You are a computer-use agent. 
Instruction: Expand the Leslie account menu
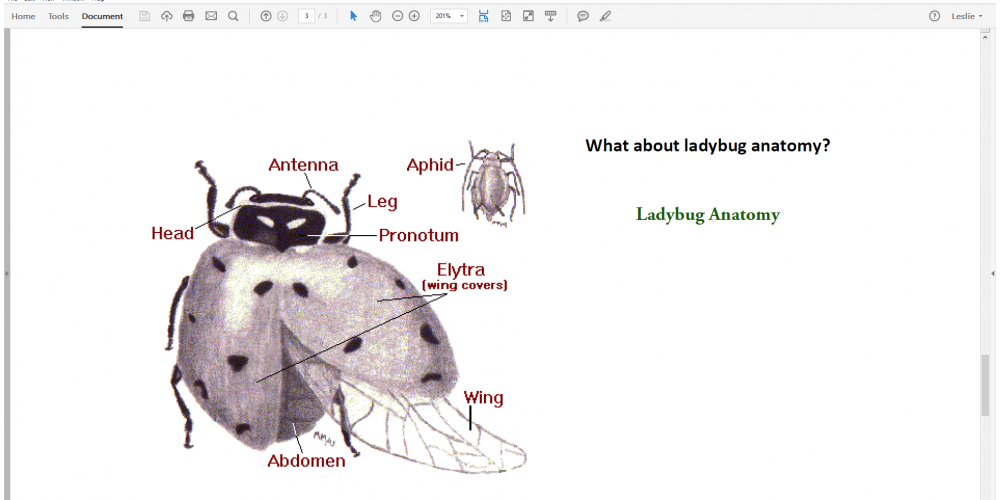pyautogui.click(x=967, y=16)
